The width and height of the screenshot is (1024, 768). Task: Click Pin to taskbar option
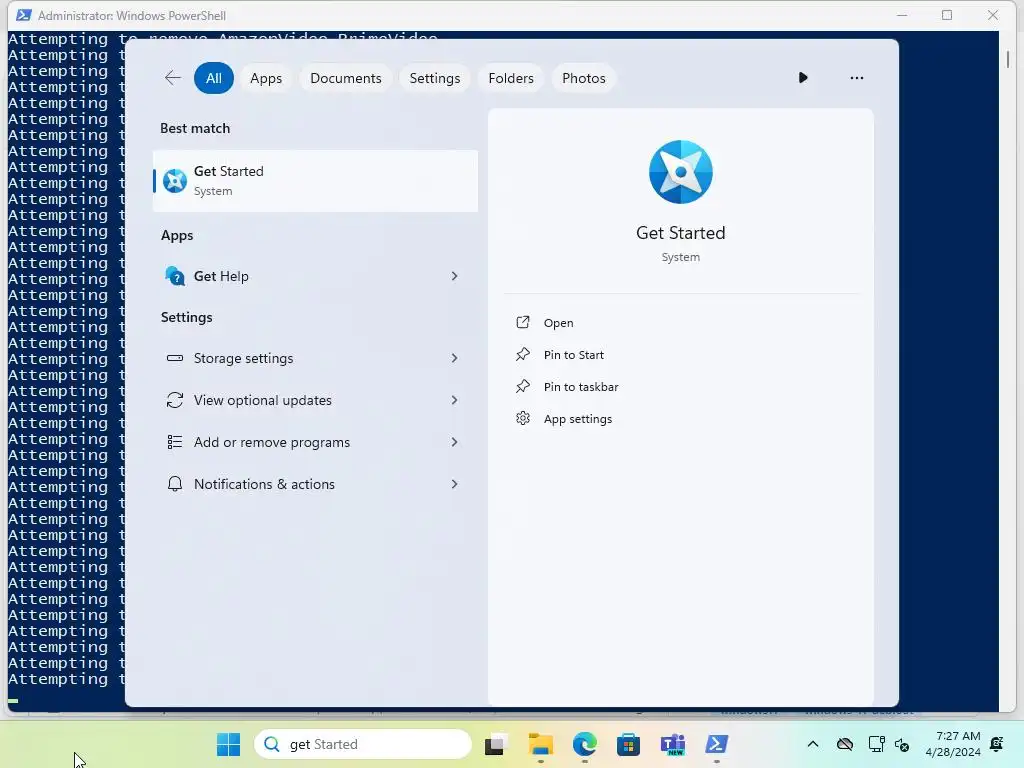click(581, 387)
